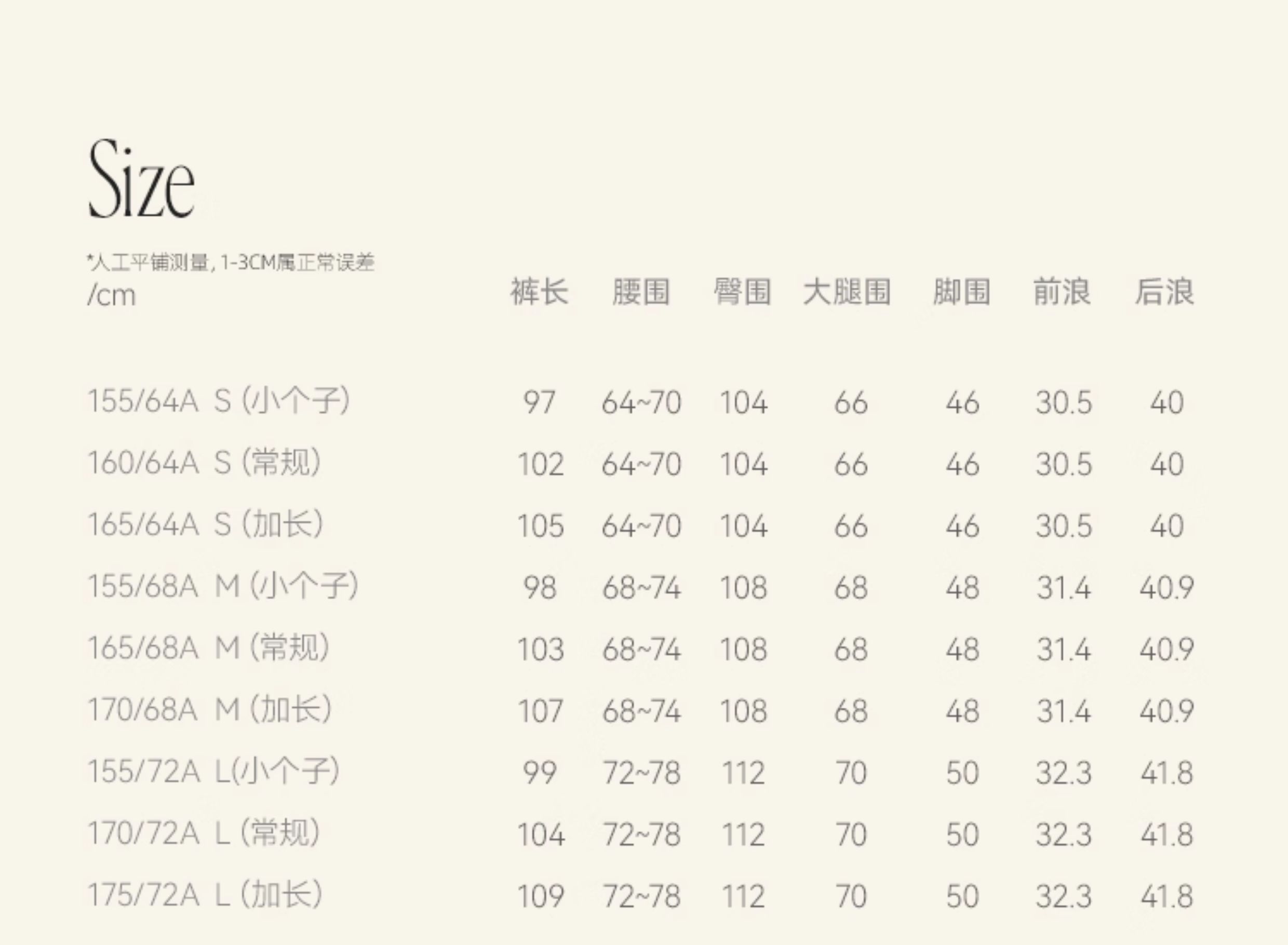Click the 脚围 column header
The image size is (1288, 945).
pos(961,292)
